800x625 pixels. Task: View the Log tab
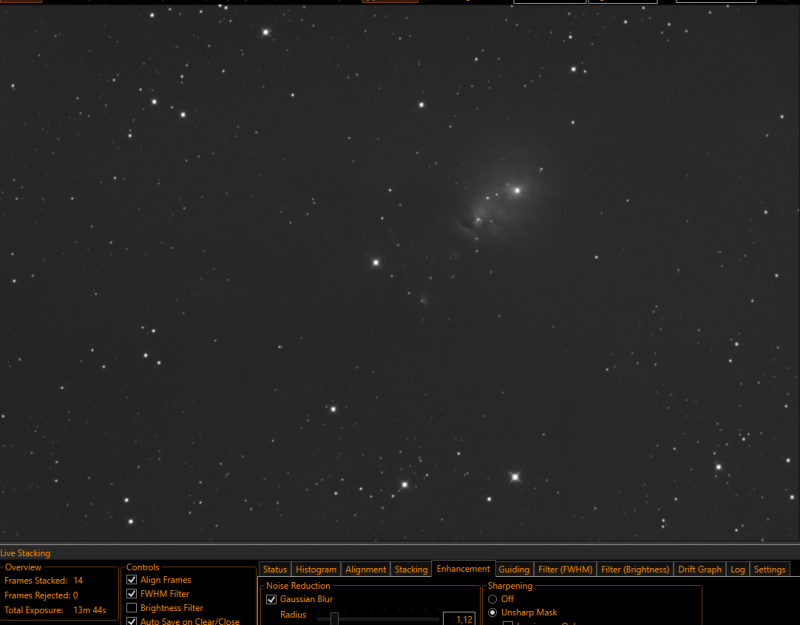(x=737, y=569)
